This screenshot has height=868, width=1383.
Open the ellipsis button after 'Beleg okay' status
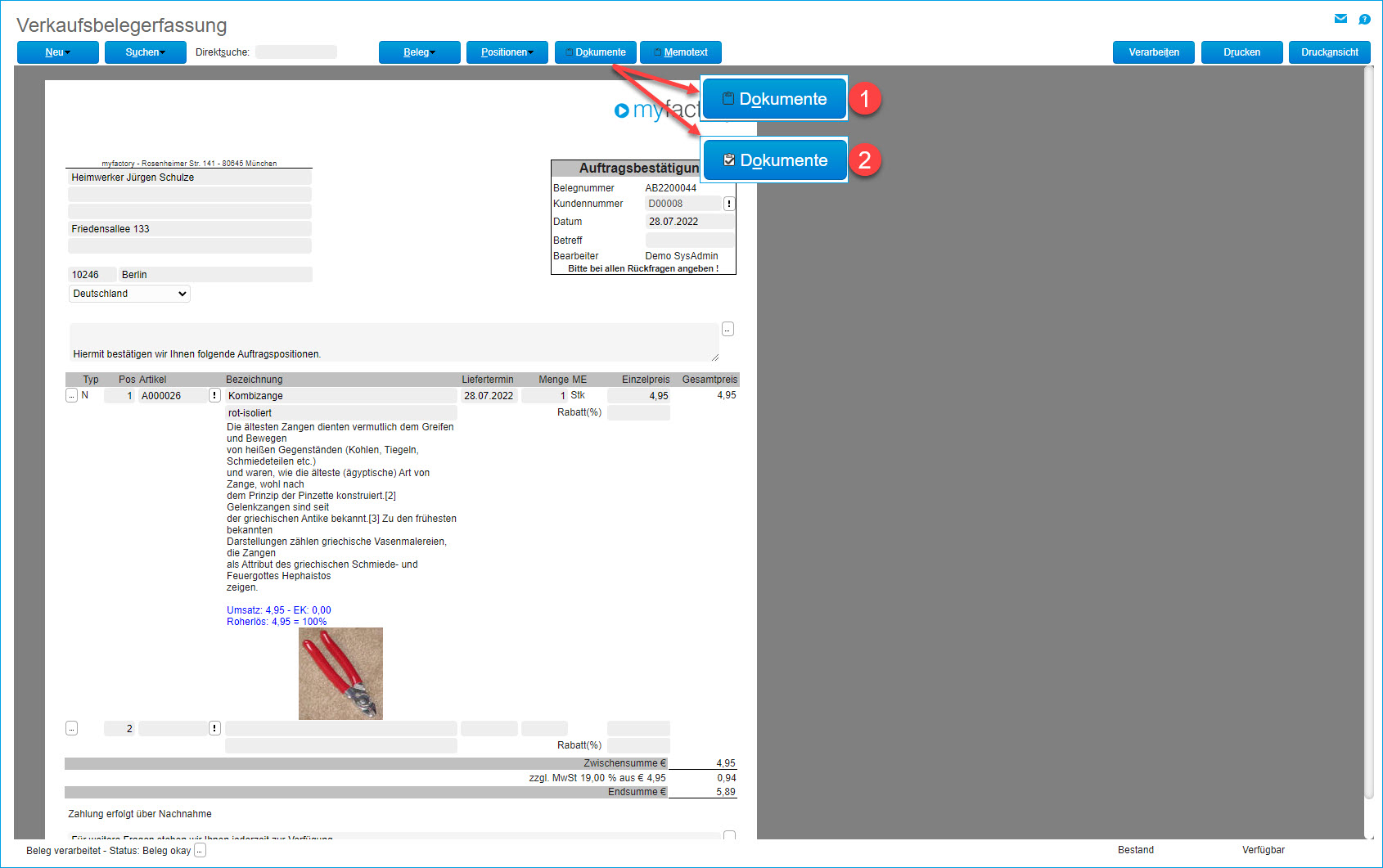pyautogui.click(x=200, y=851)
